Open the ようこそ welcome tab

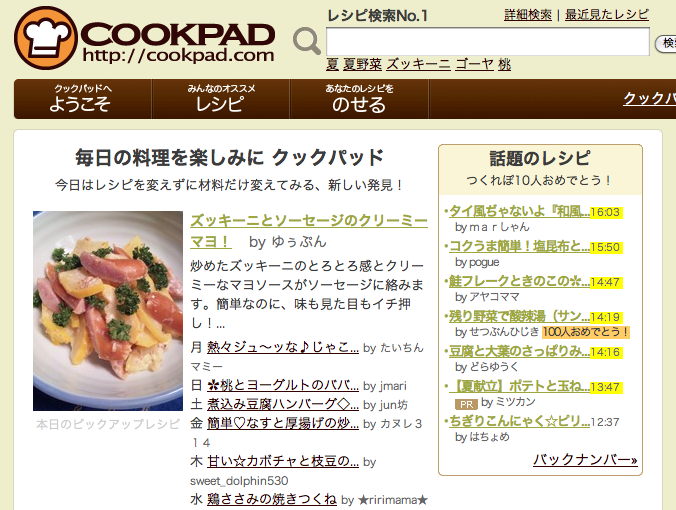pyautogui.click(x=82, y=99)
